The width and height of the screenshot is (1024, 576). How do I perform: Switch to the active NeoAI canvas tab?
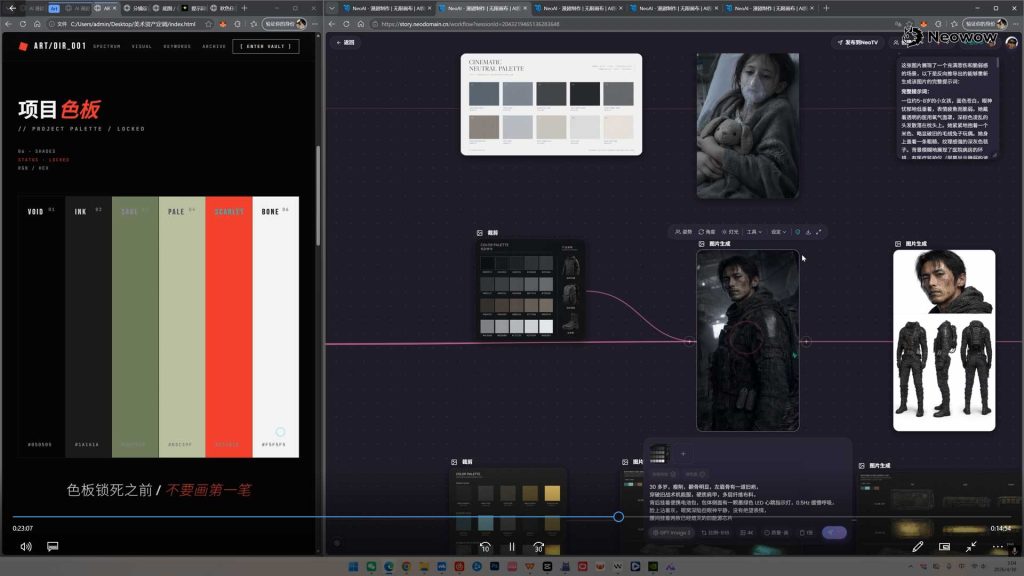click(x=481, y=8)
